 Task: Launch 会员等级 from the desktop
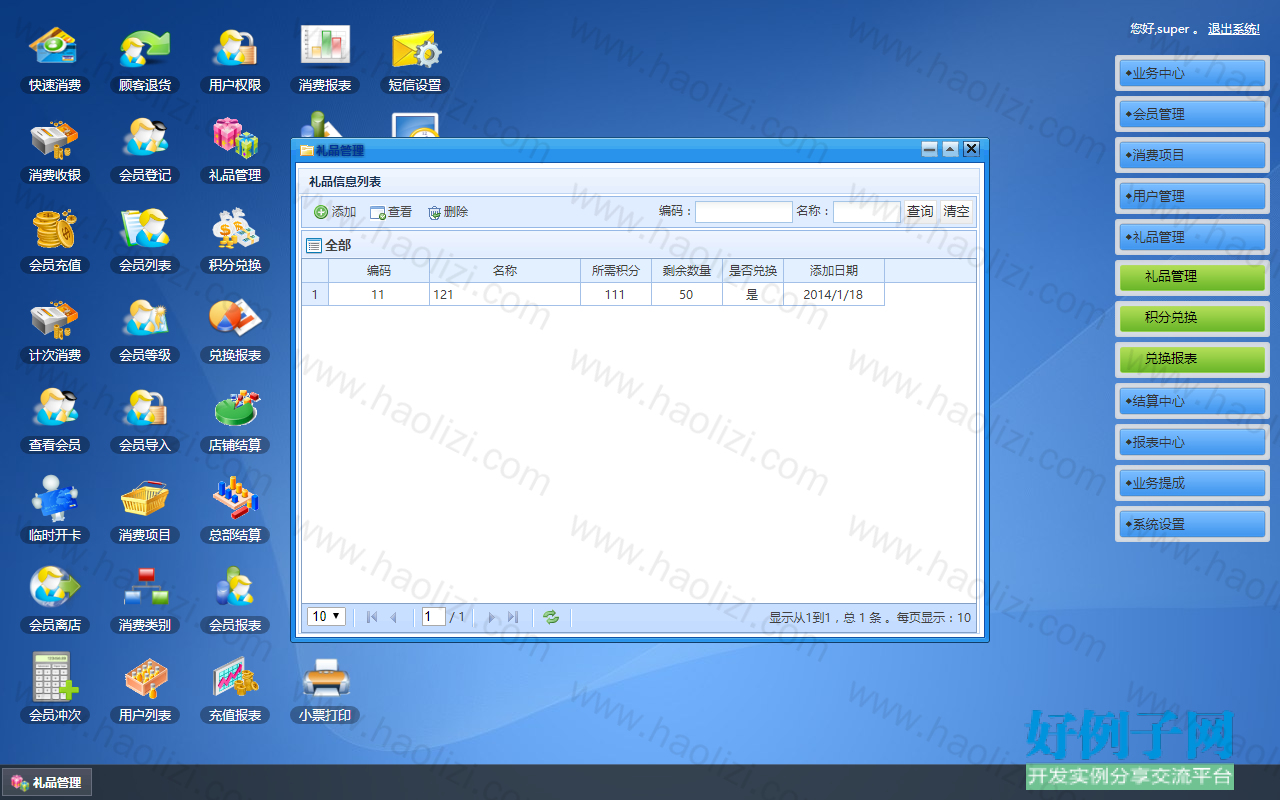pos(145,330)
